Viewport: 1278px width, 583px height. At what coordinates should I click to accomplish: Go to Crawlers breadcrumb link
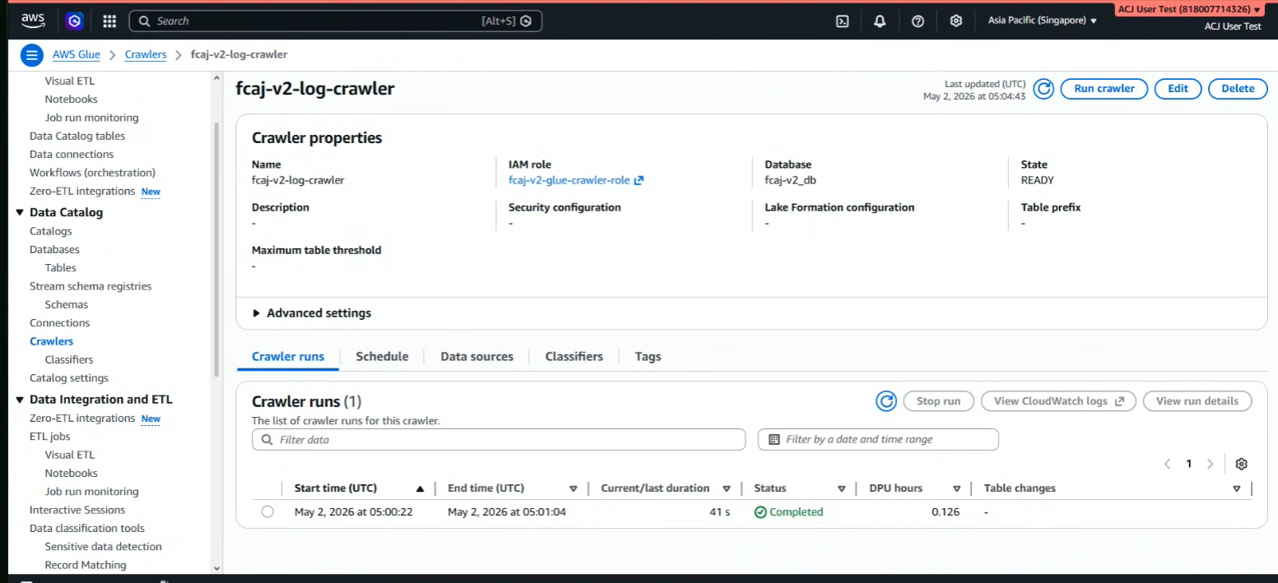pos(146,55)
